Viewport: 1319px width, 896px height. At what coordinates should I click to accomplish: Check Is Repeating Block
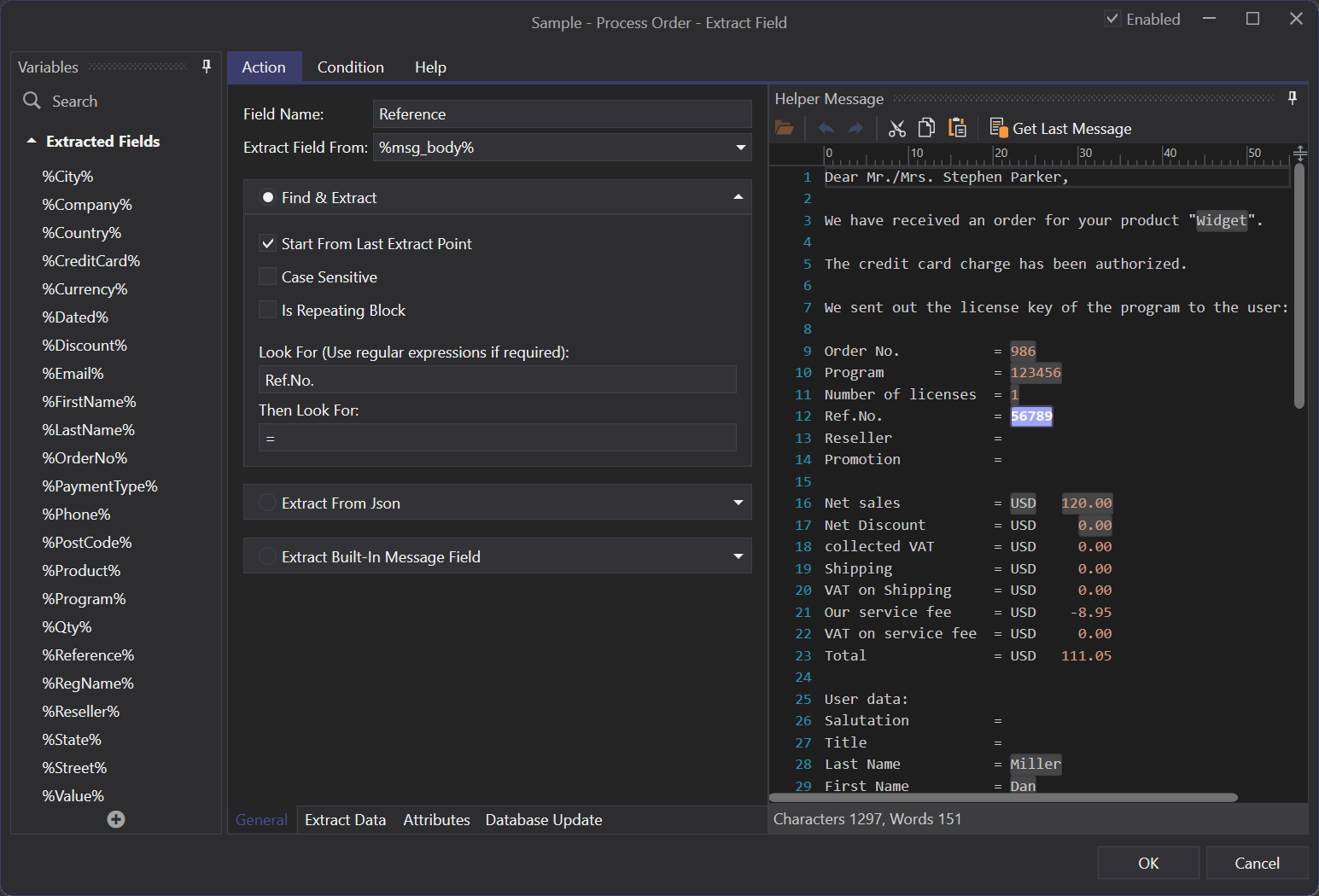pyautogui.click(x=267, y=310)
